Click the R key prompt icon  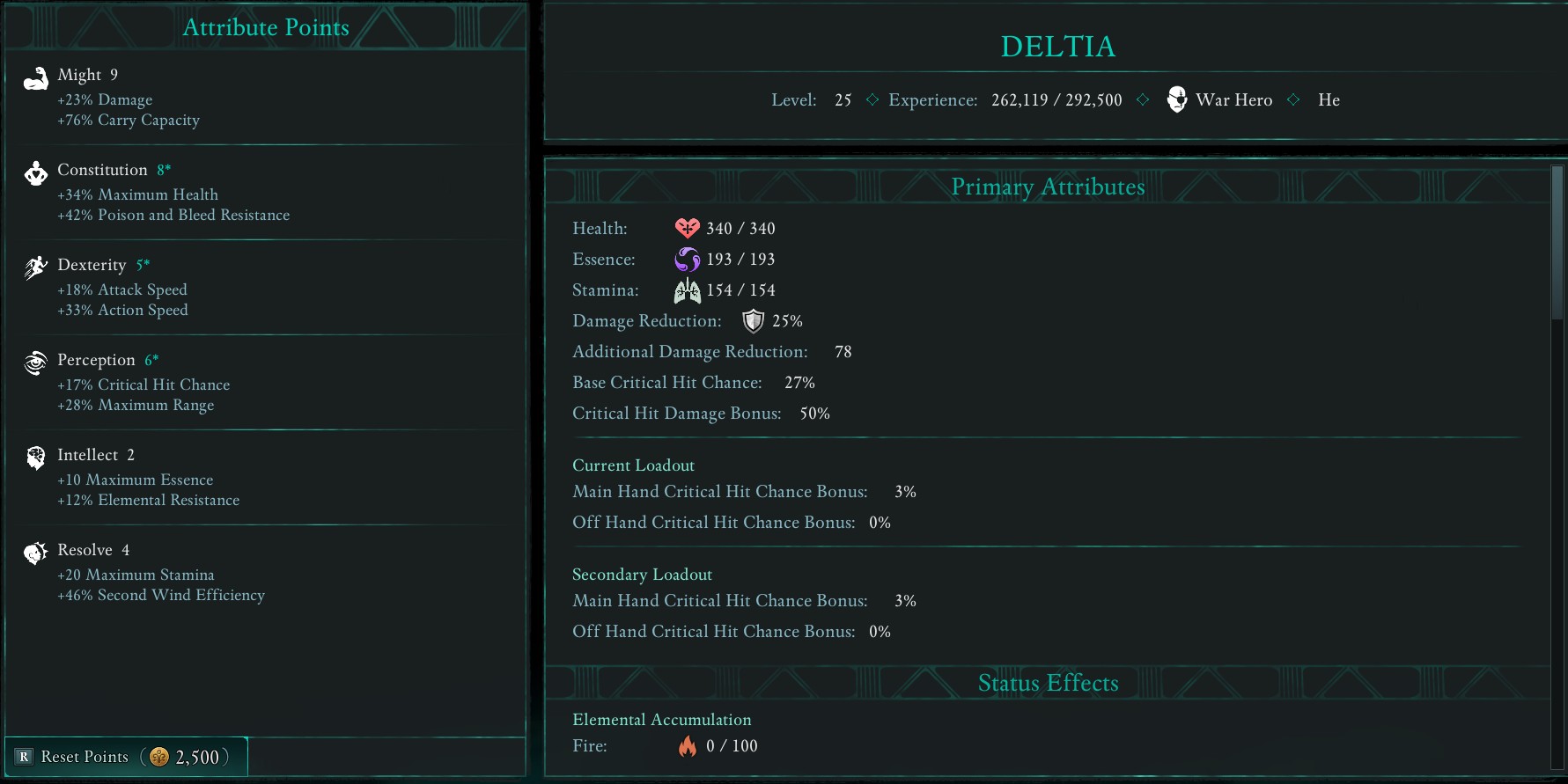point(24,757)
